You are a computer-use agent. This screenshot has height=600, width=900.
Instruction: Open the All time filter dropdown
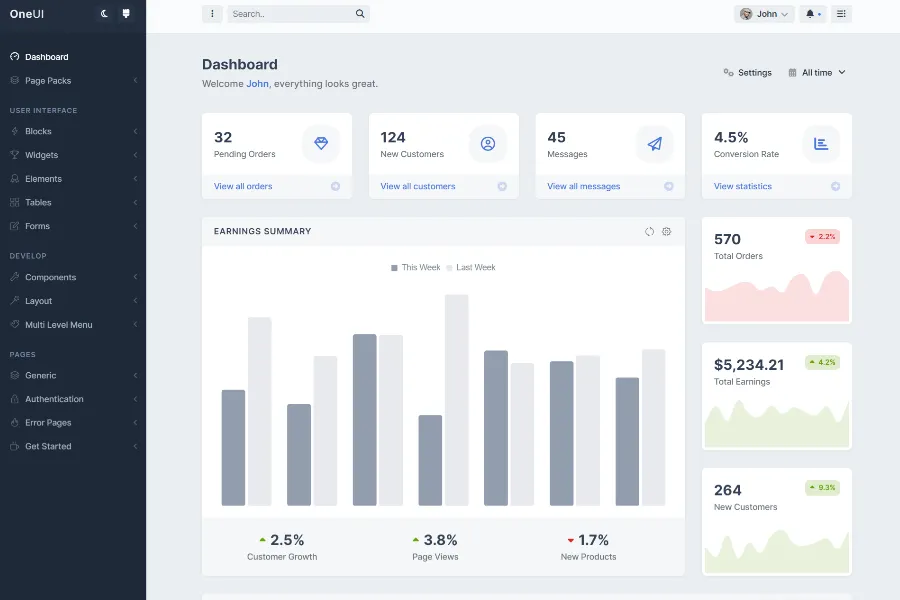tap(817, 73)
